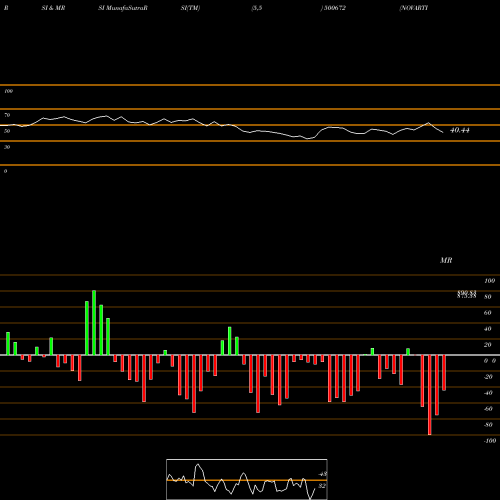Click the -80 label on MR axis
Screen dimensions: 500x500
pos(488,425)
